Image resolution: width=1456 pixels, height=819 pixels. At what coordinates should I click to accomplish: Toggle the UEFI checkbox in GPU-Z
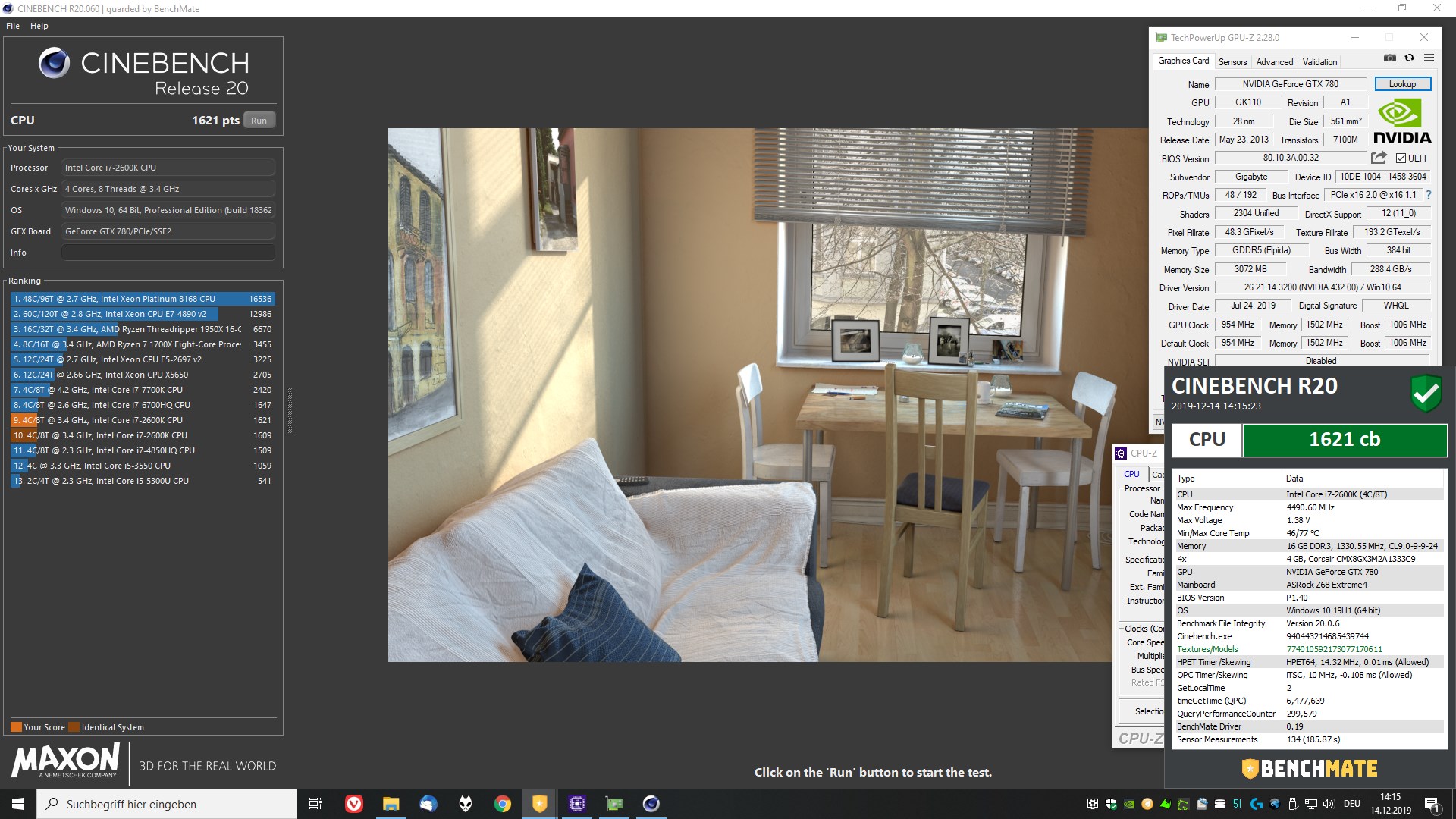point(1401,158)
